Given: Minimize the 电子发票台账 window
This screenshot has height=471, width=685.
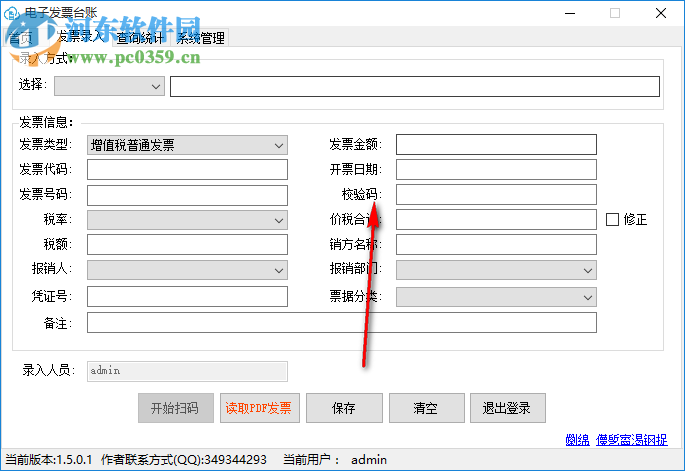Looking at the screenshot, I should click(570, 13).
